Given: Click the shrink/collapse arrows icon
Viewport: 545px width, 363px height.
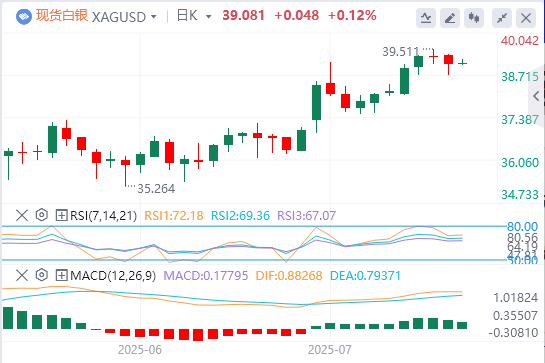Looking at the screenshot, I should tap(502, 18).
